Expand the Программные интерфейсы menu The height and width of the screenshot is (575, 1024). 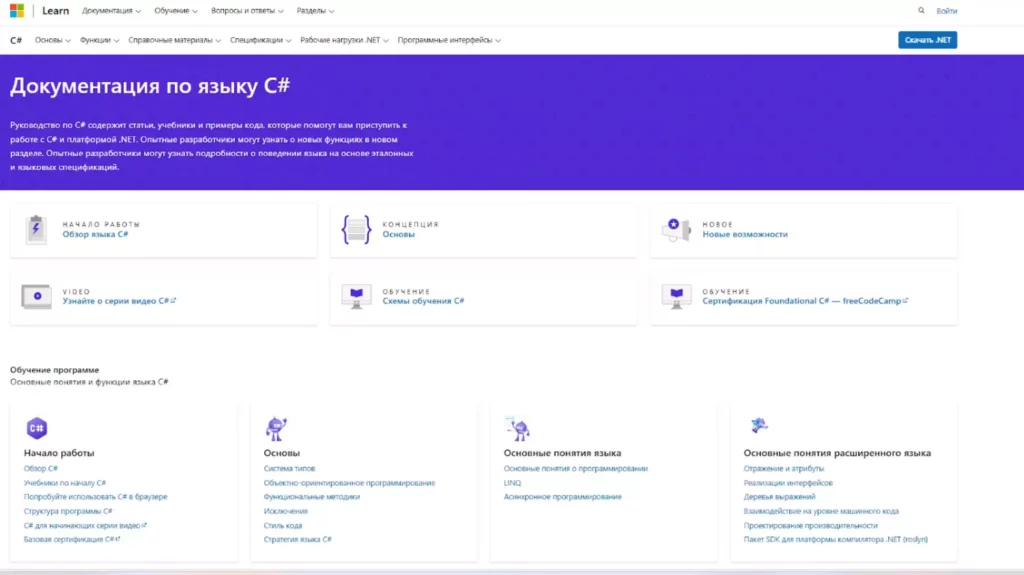pyautogui.click(x=449, y=41)
